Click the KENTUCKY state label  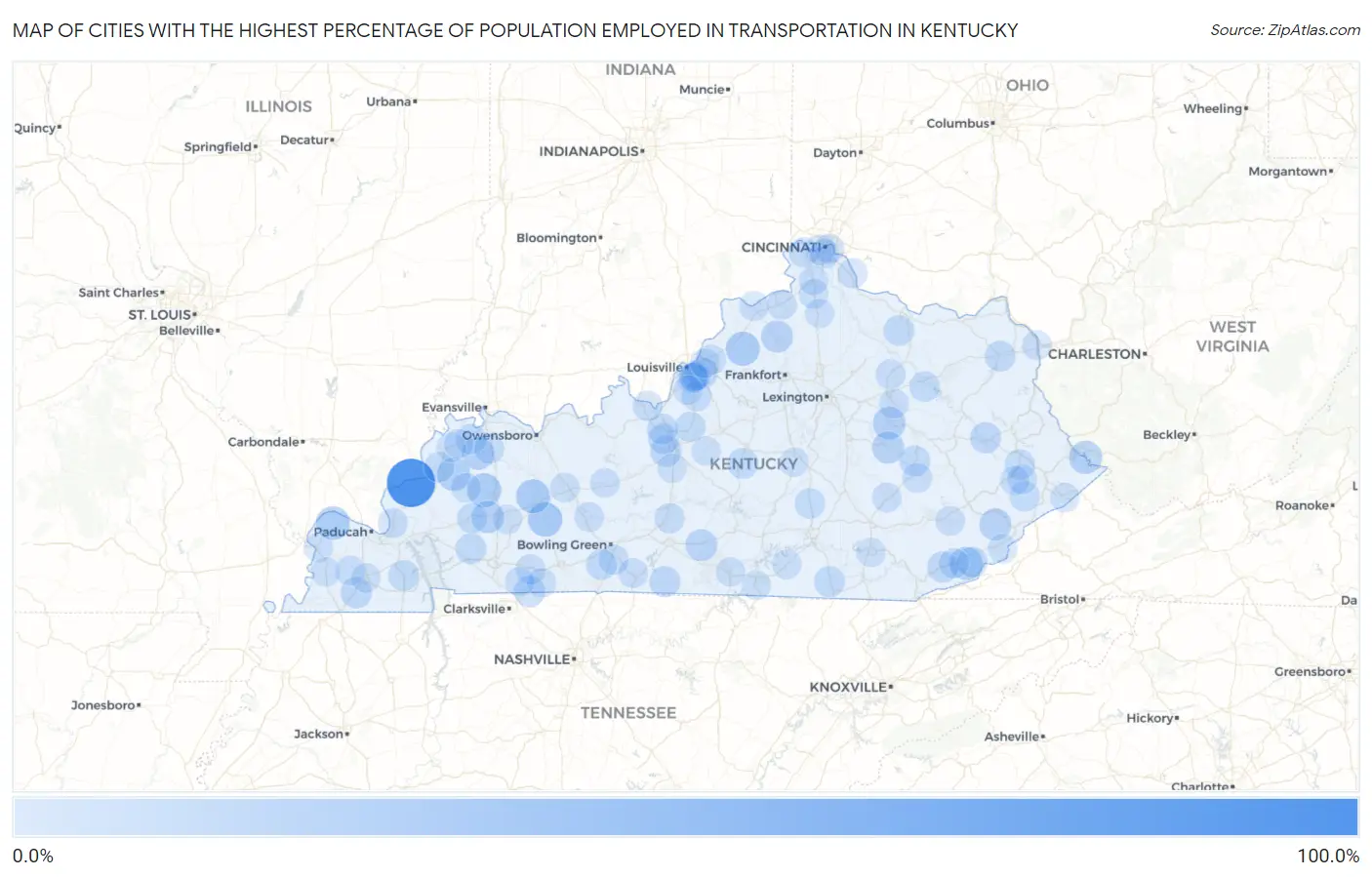tap(753, 464)
